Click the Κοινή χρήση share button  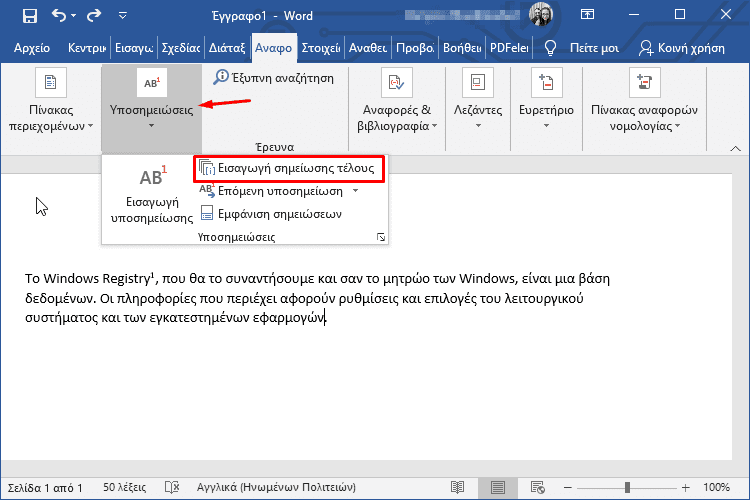[682, 48]
